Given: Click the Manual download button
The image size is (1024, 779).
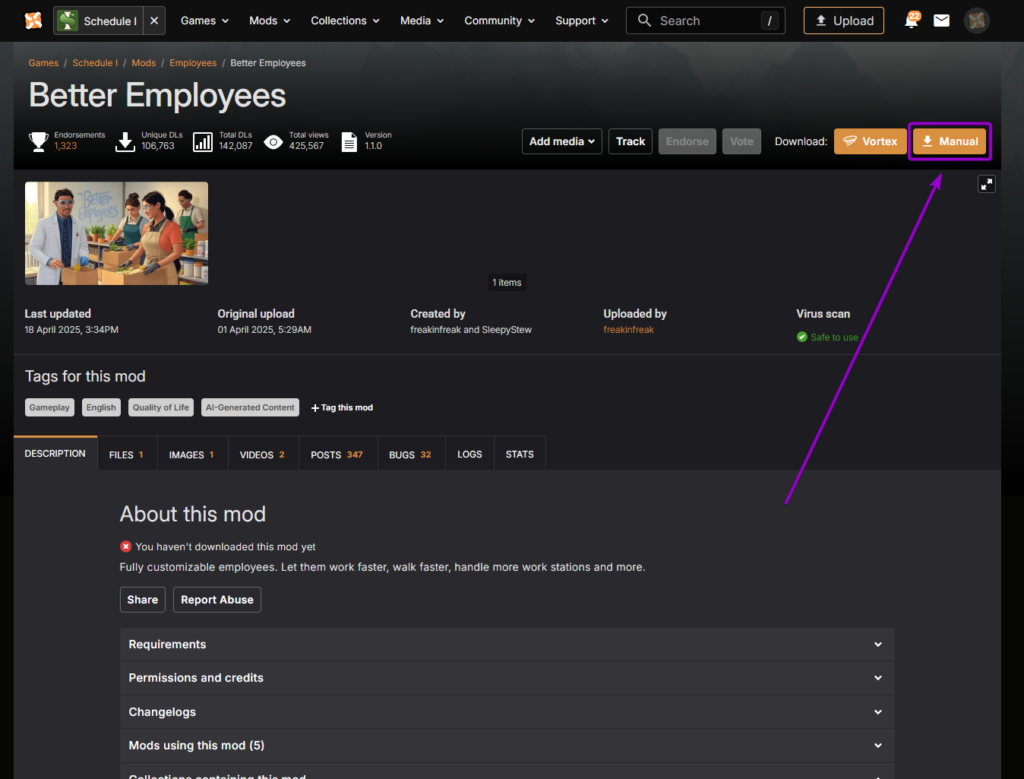Looking at the screenshot, I should coord(950,141).
